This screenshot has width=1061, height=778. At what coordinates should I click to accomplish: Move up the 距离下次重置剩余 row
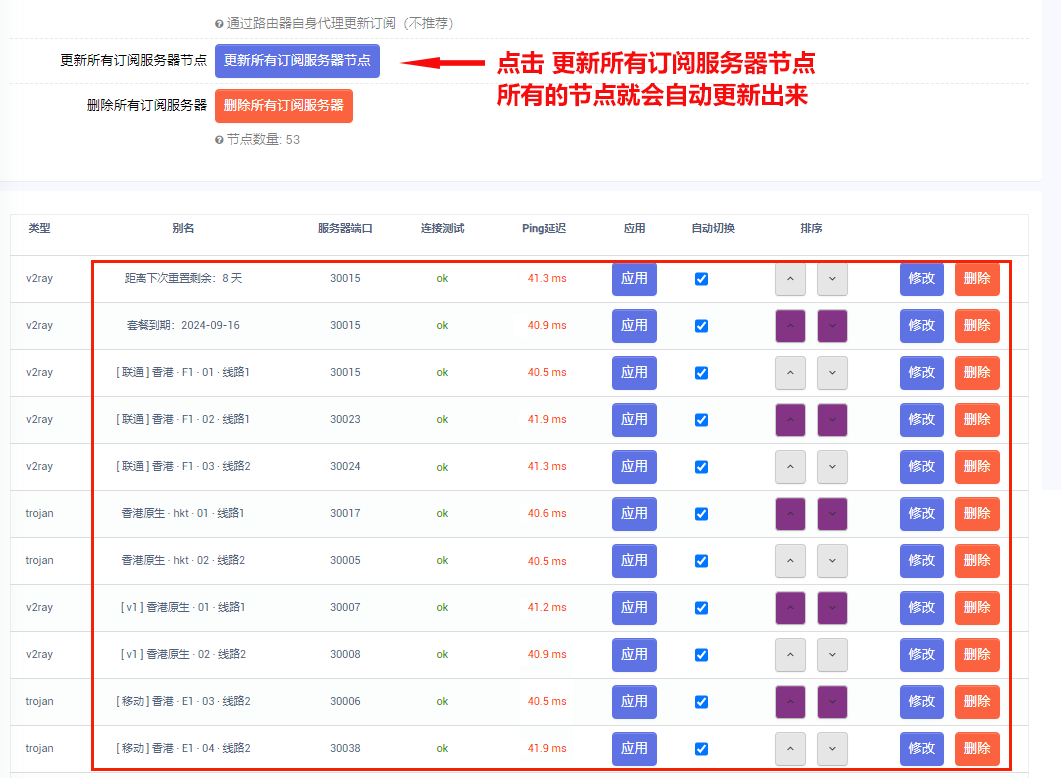coord(790,279)
